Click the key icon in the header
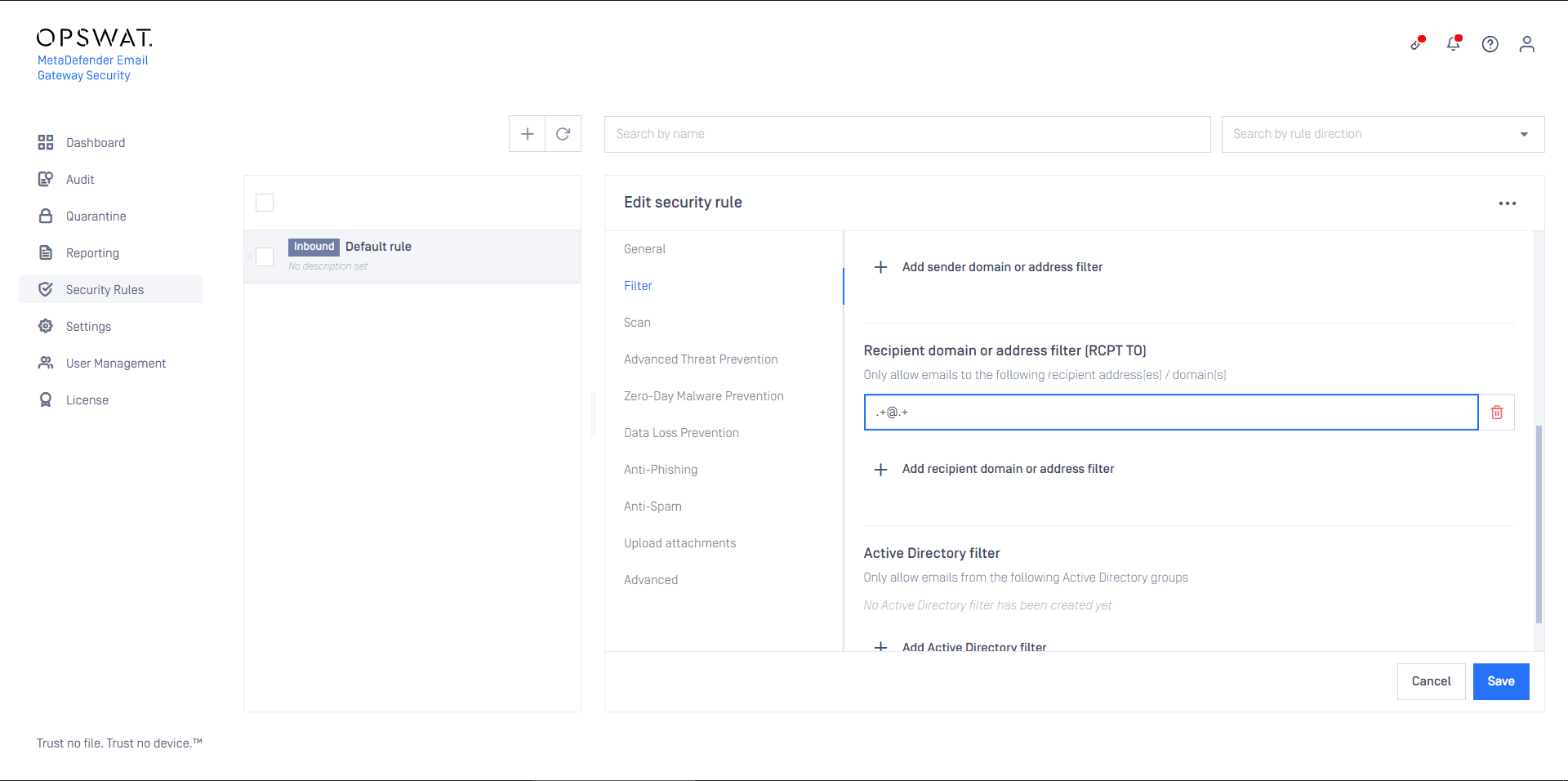 pos(1417,44)
